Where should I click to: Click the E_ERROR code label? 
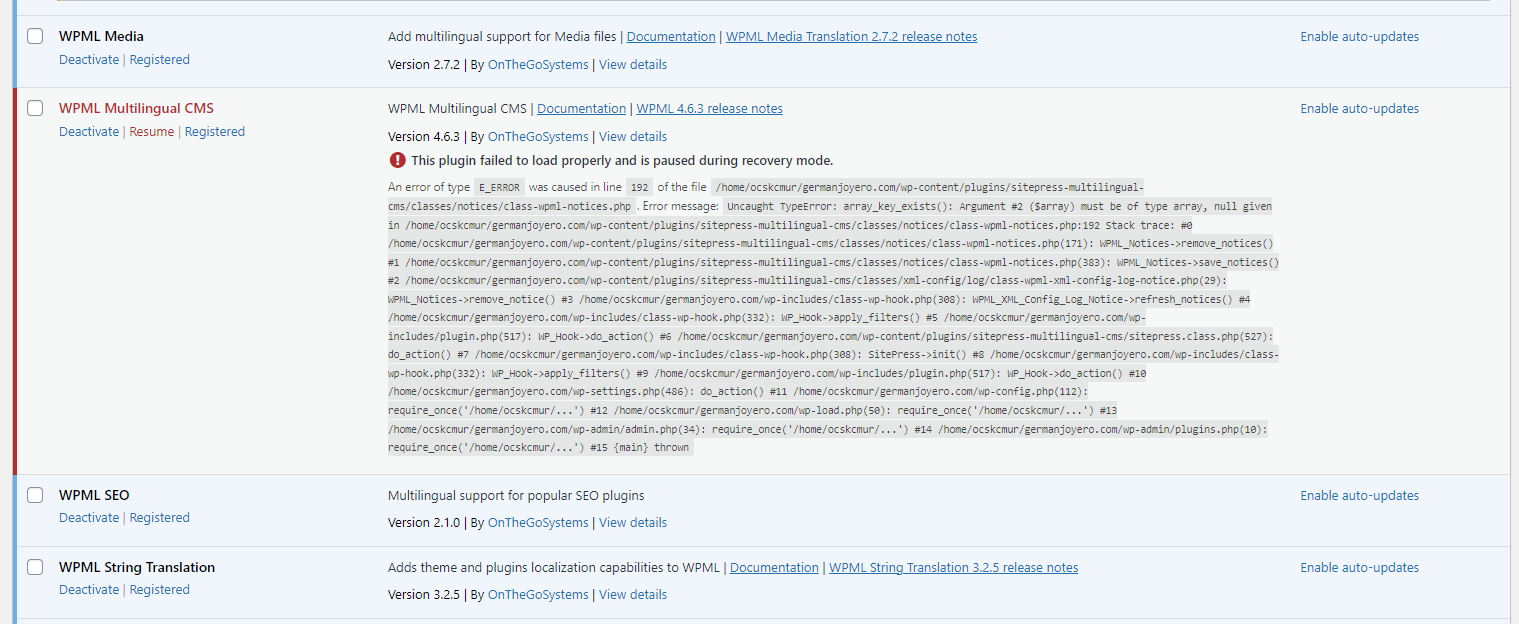click(x=499, y=187)
